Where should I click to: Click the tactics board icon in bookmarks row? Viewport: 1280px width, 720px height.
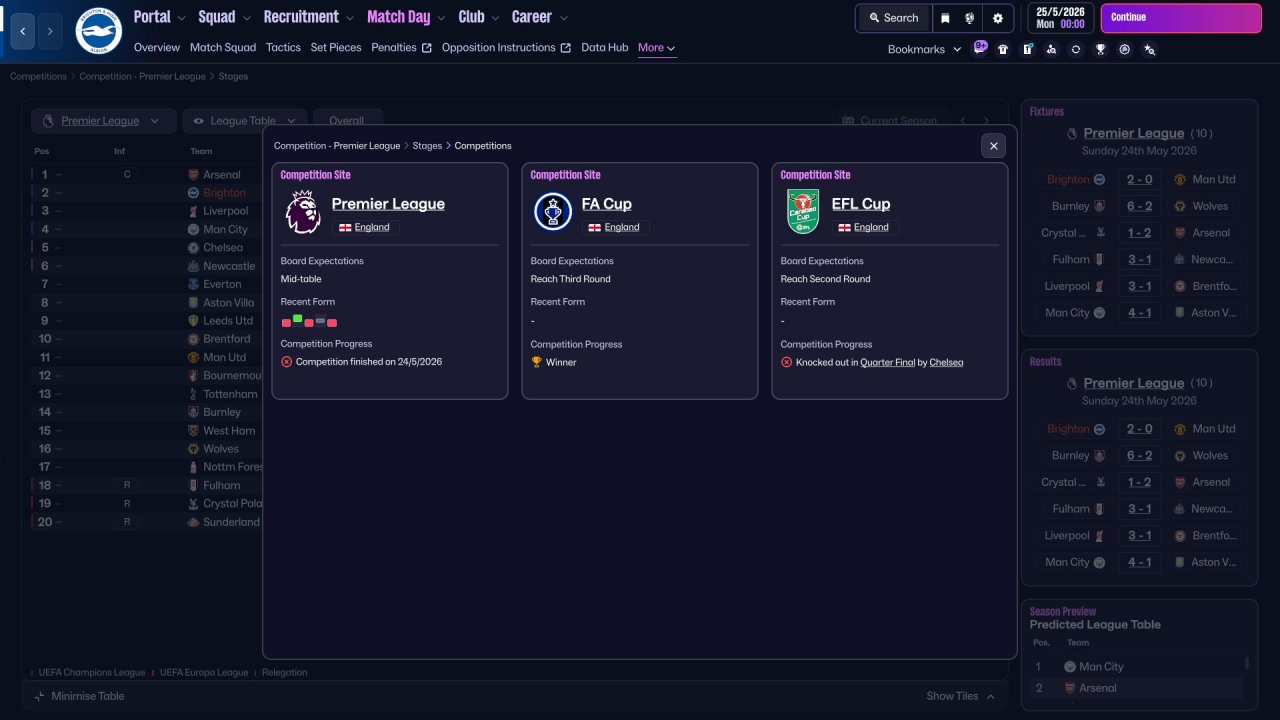[x=1027, y=49]
